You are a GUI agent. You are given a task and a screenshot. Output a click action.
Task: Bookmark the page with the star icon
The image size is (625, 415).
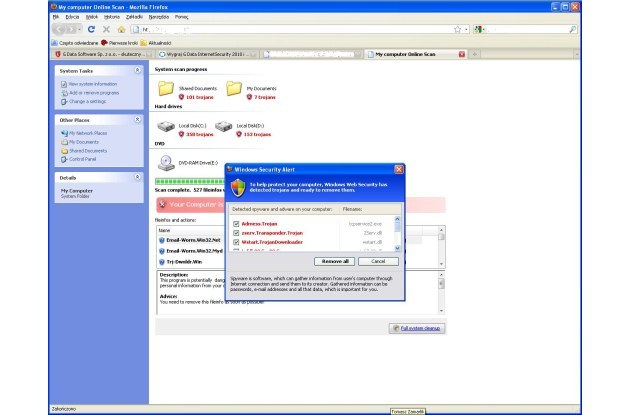(x=457, y=29)
